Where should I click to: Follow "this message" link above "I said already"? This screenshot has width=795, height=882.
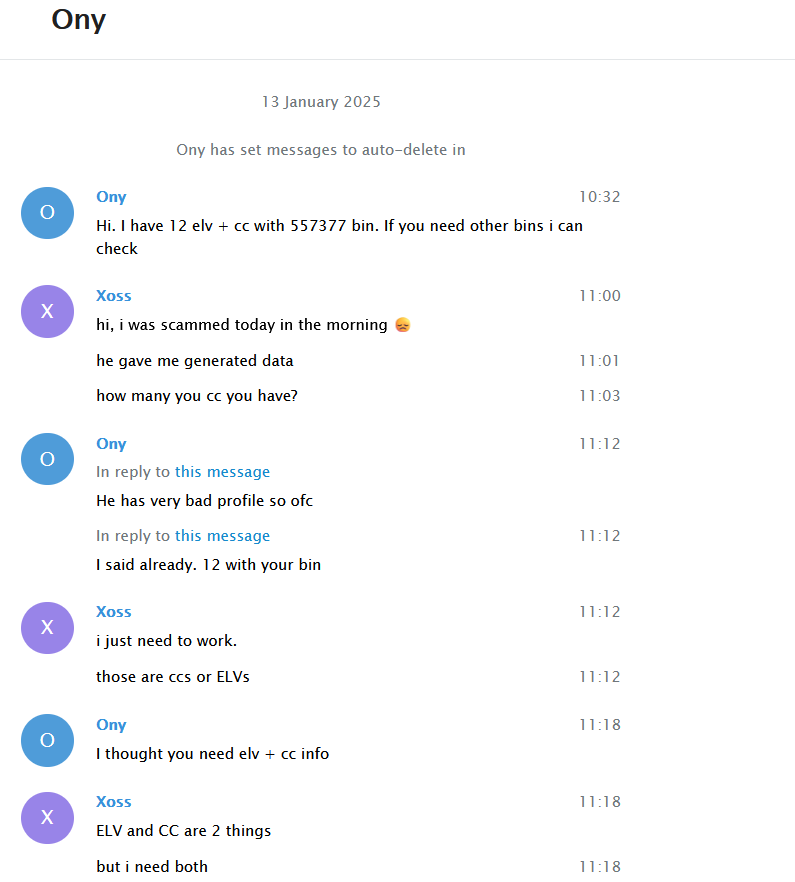coord(222,536)
